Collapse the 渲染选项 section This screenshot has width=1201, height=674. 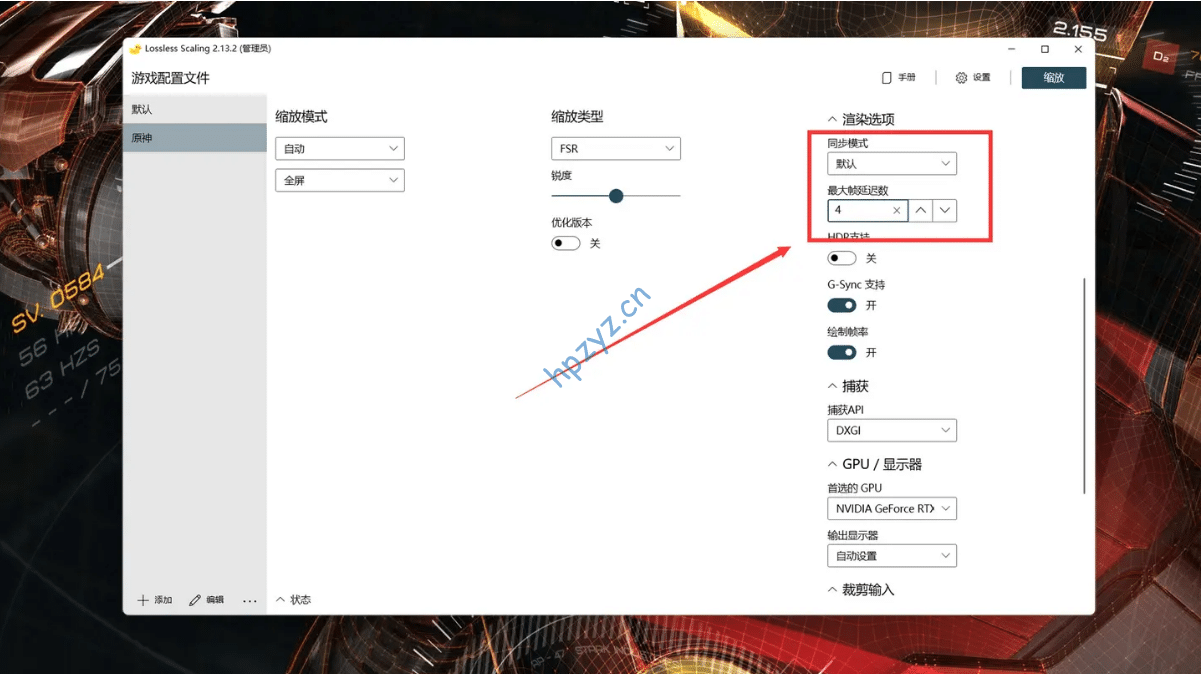(861, 119)
